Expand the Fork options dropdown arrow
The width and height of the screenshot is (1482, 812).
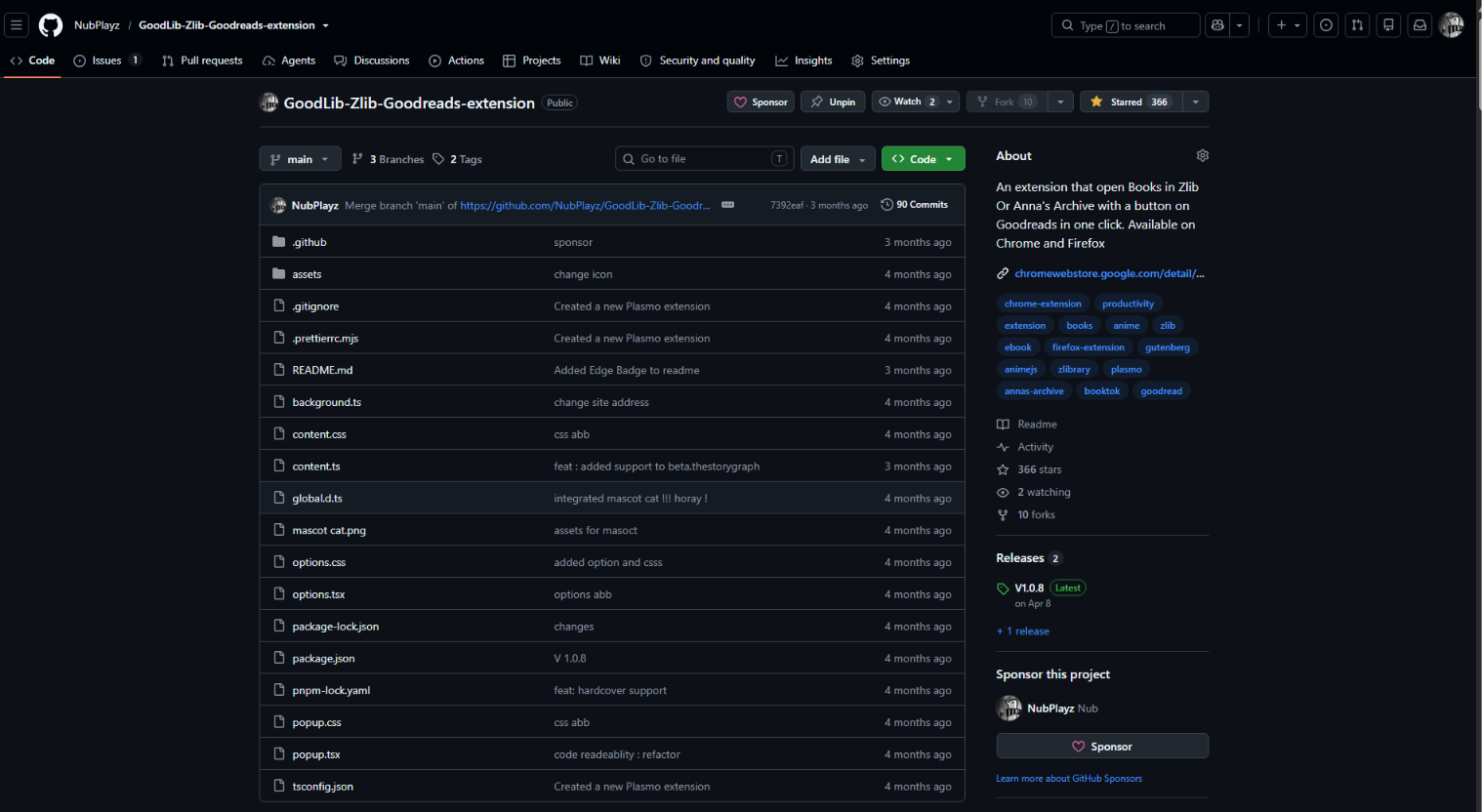(x=1060, y=101)
